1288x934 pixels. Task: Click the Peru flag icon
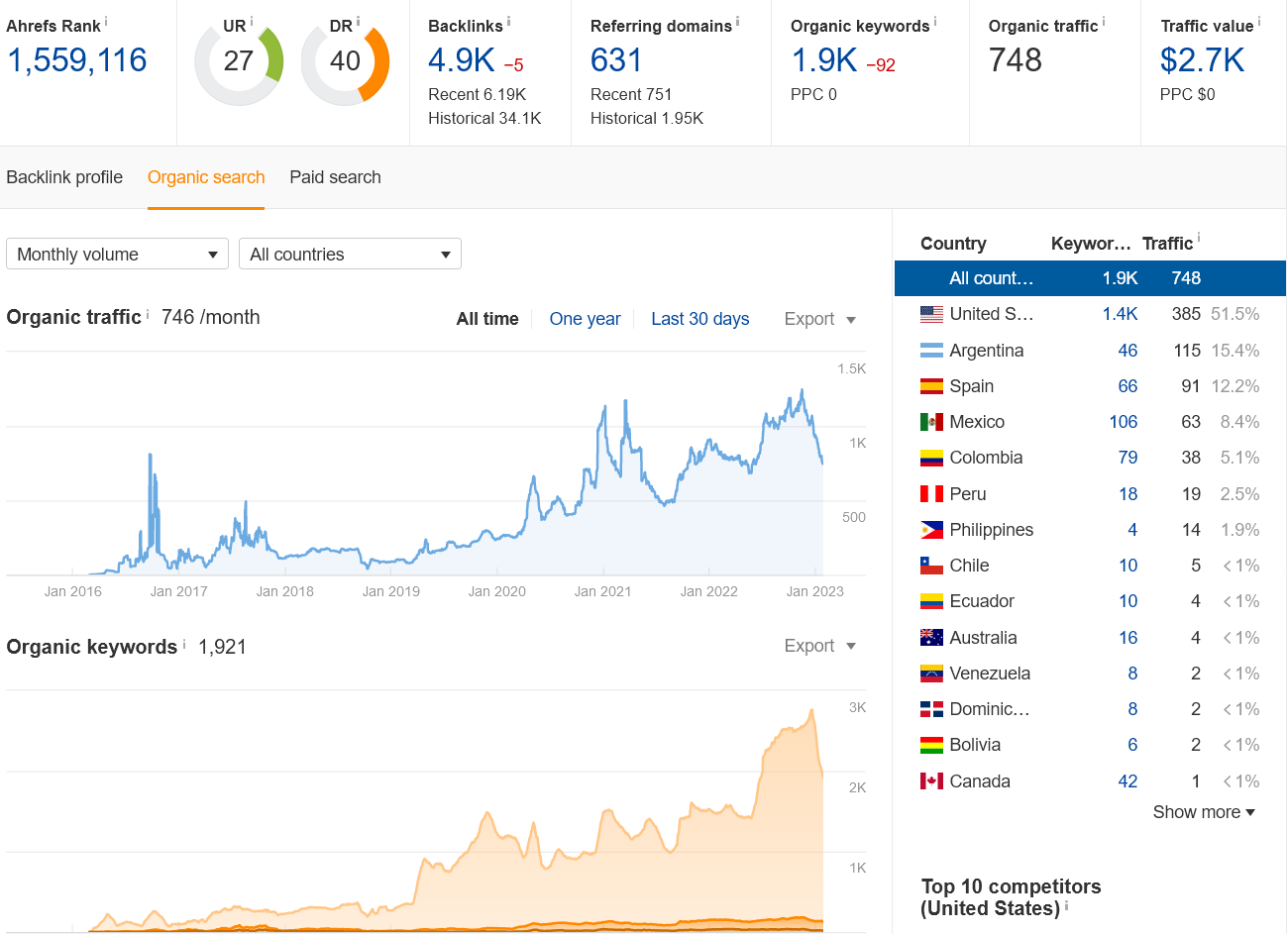coord(931,494)
